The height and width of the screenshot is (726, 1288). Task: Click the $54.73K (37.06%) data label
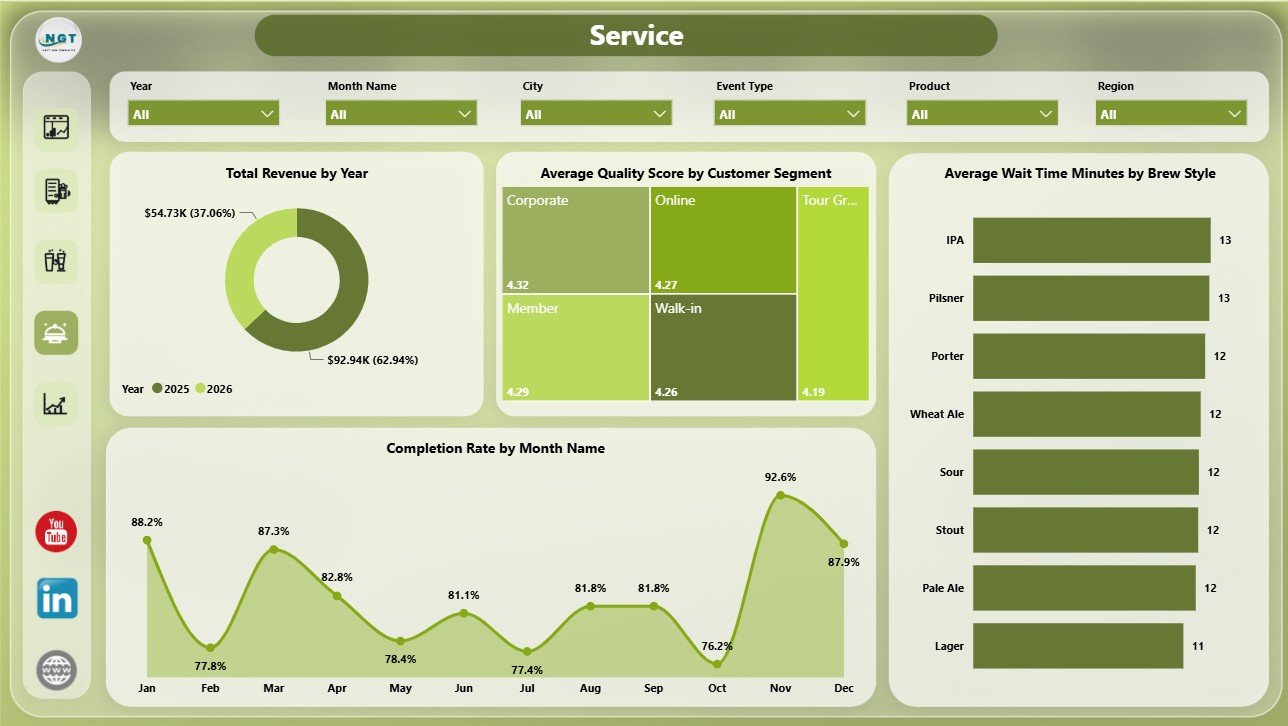click(x=190, y=213)
